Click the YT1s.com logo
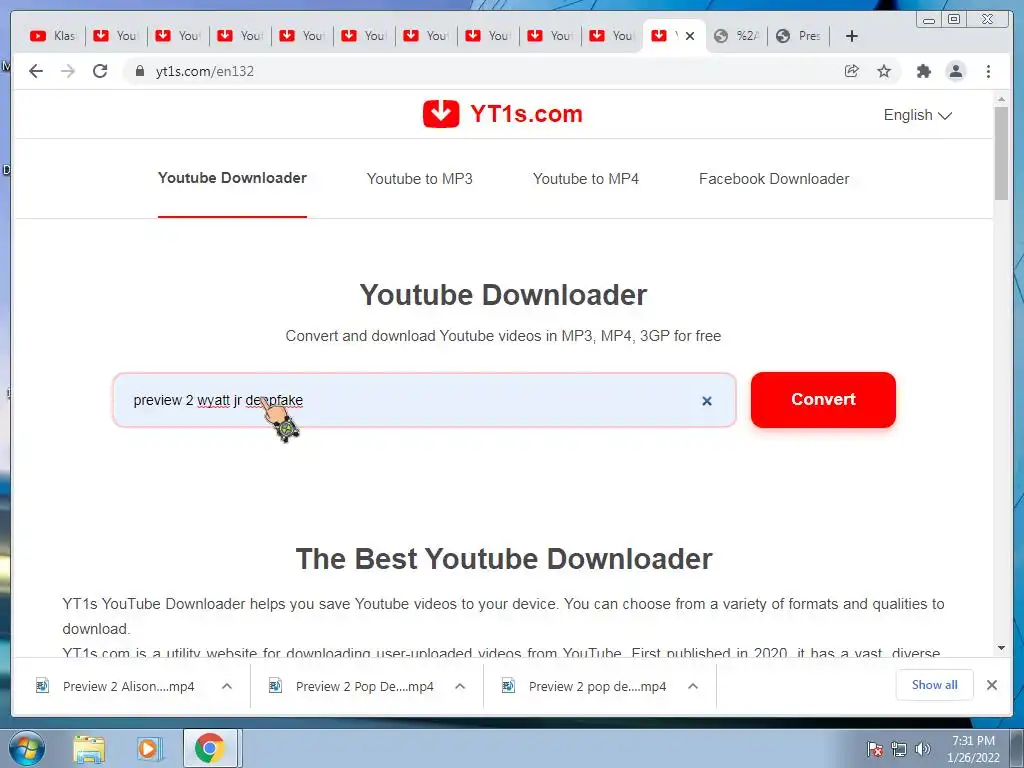 pos(502,114)
